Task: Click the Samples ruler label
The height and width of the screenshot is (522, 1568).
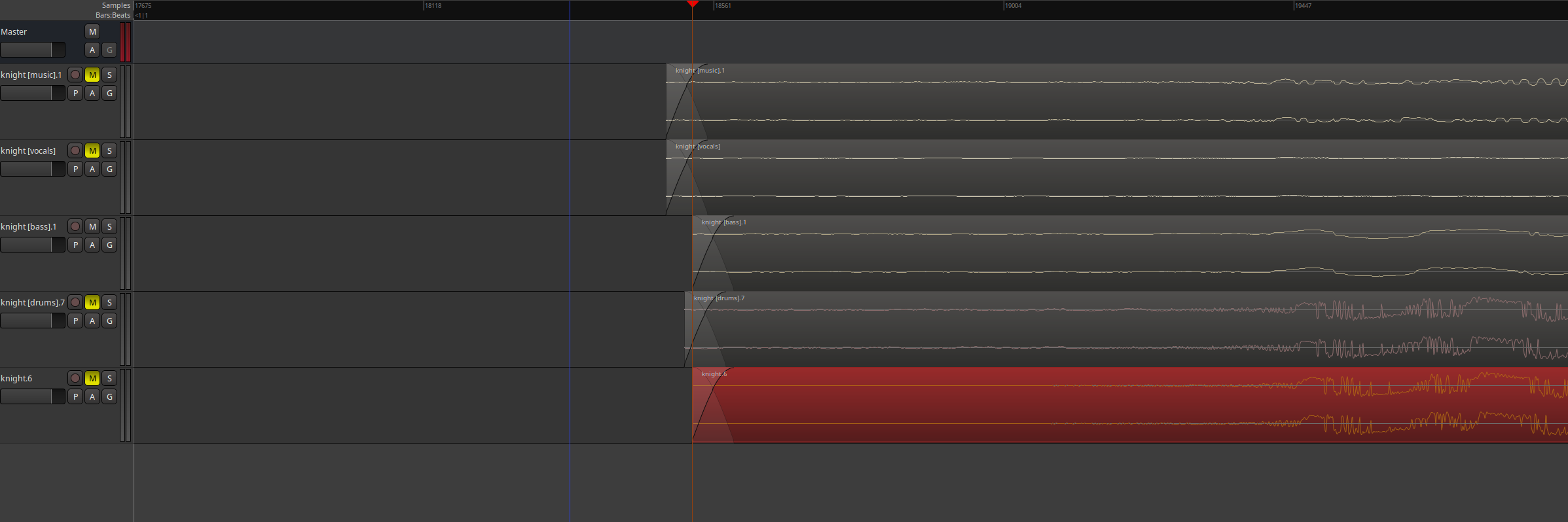Action: (x=116, y=5)
